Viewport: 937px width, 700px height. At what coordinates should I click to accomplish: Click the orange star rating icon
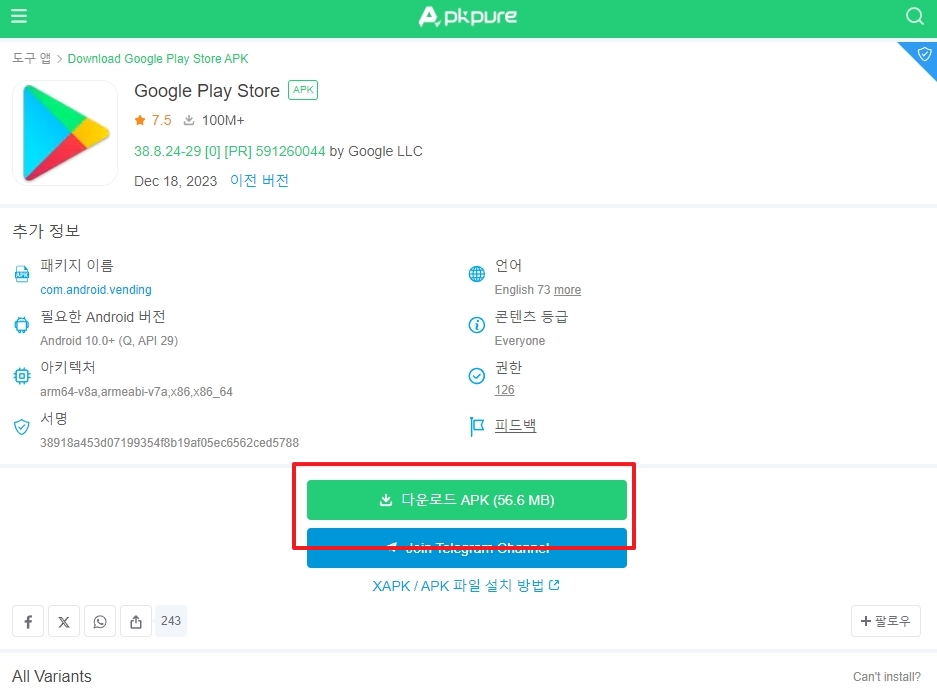[x=140, y=120]
